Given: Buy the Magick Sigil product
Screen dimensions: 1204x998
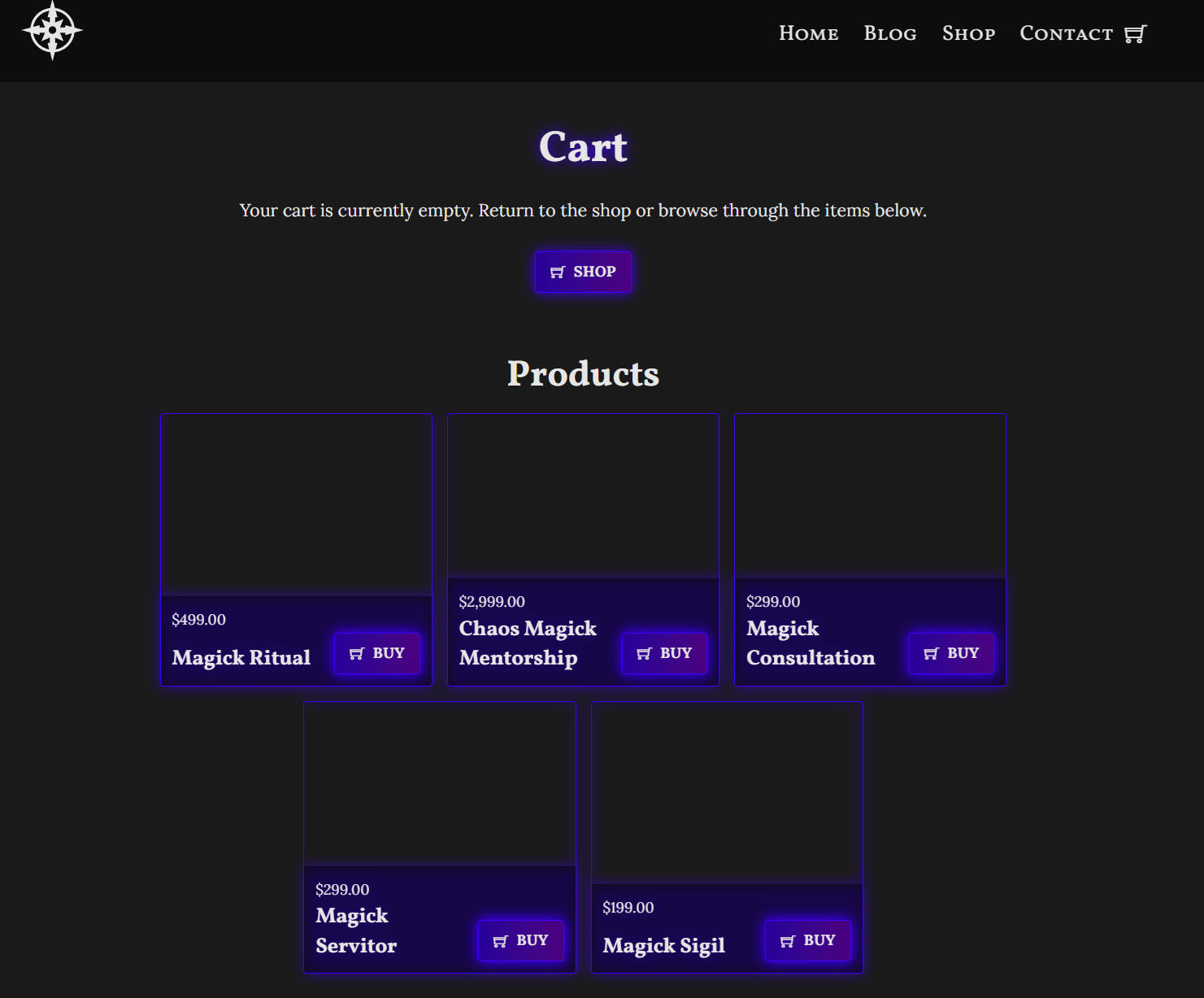Looking at the screenshot, I should coord(808,940).
